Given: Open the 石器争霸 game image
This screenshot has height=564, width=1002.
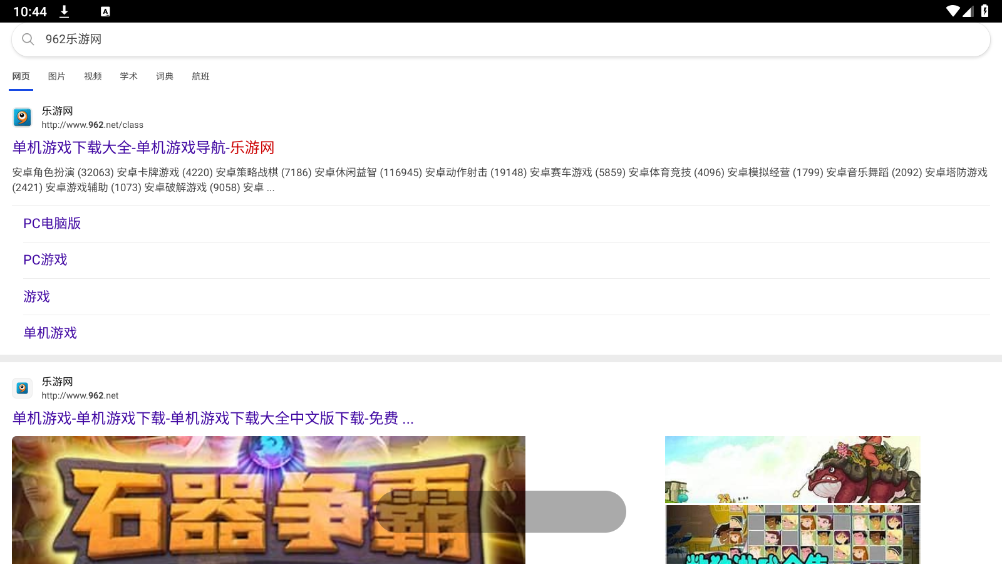Looking at the screenshot, I should (268, 500).
